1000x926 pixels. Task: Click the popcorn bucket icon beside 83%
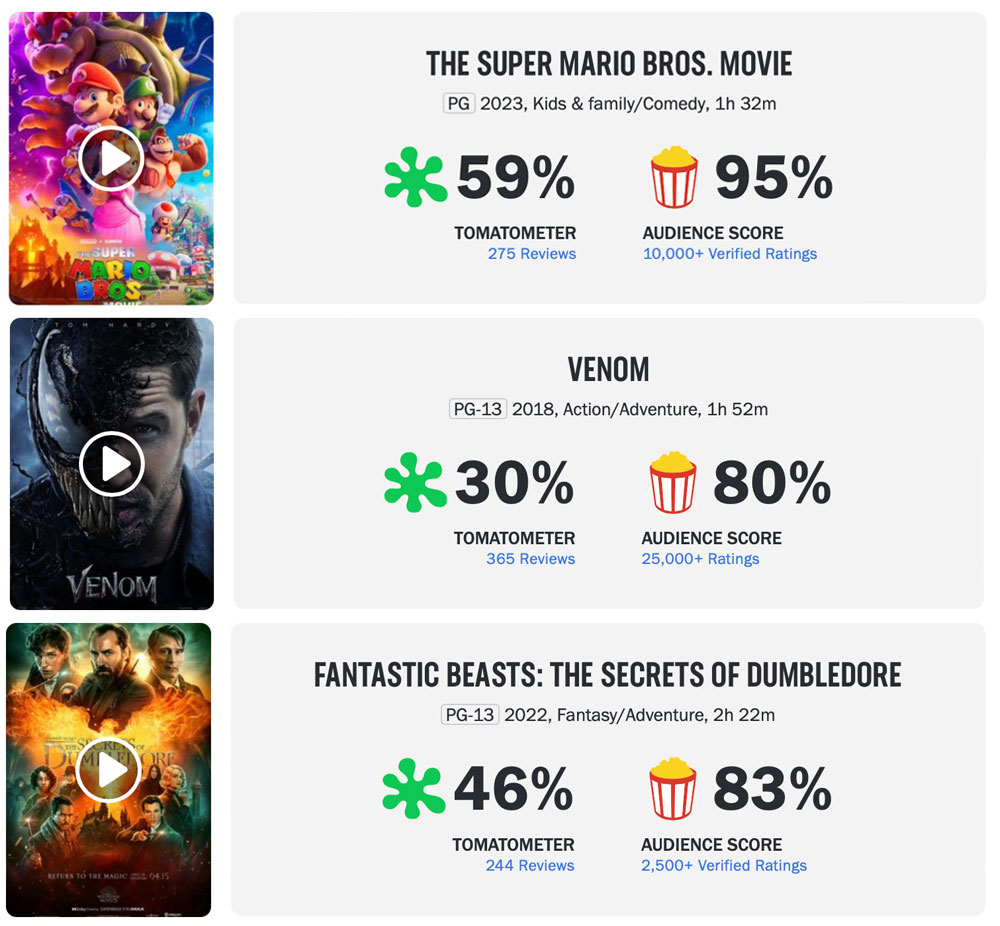673,788
